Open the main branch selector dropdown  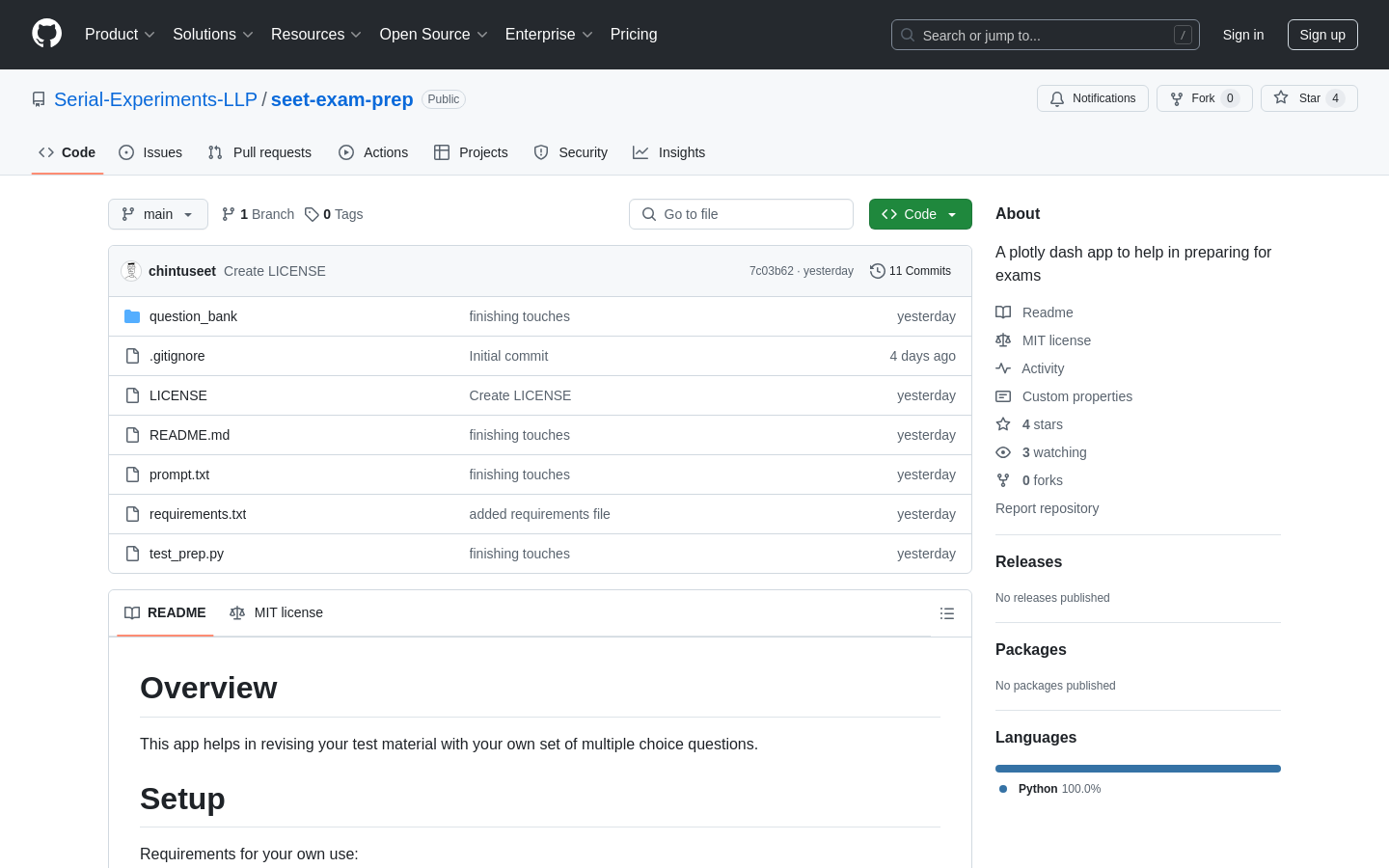point(158,214)
